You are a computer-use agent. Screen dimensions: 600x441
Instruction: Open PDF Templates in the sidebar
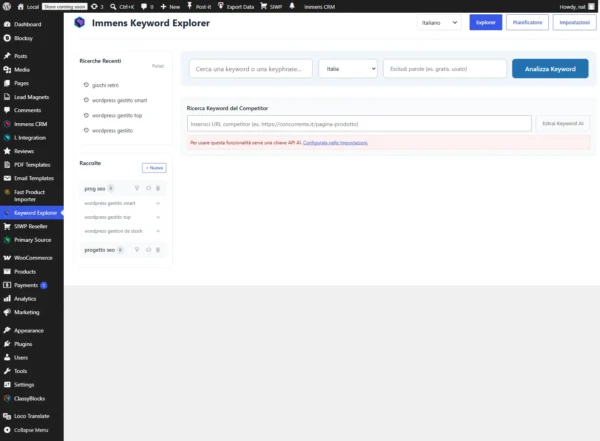coord(32,165)
